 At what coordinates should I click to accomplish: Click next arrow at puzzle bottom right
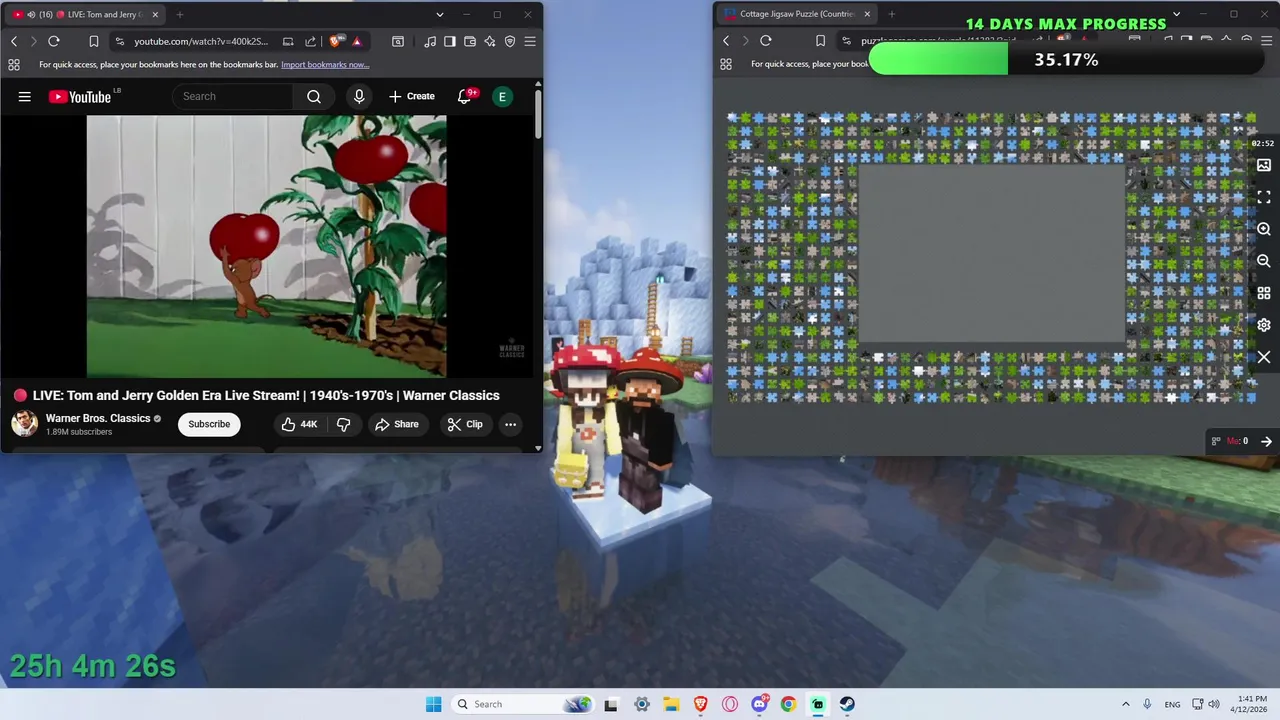click(x=1266, y=441)
